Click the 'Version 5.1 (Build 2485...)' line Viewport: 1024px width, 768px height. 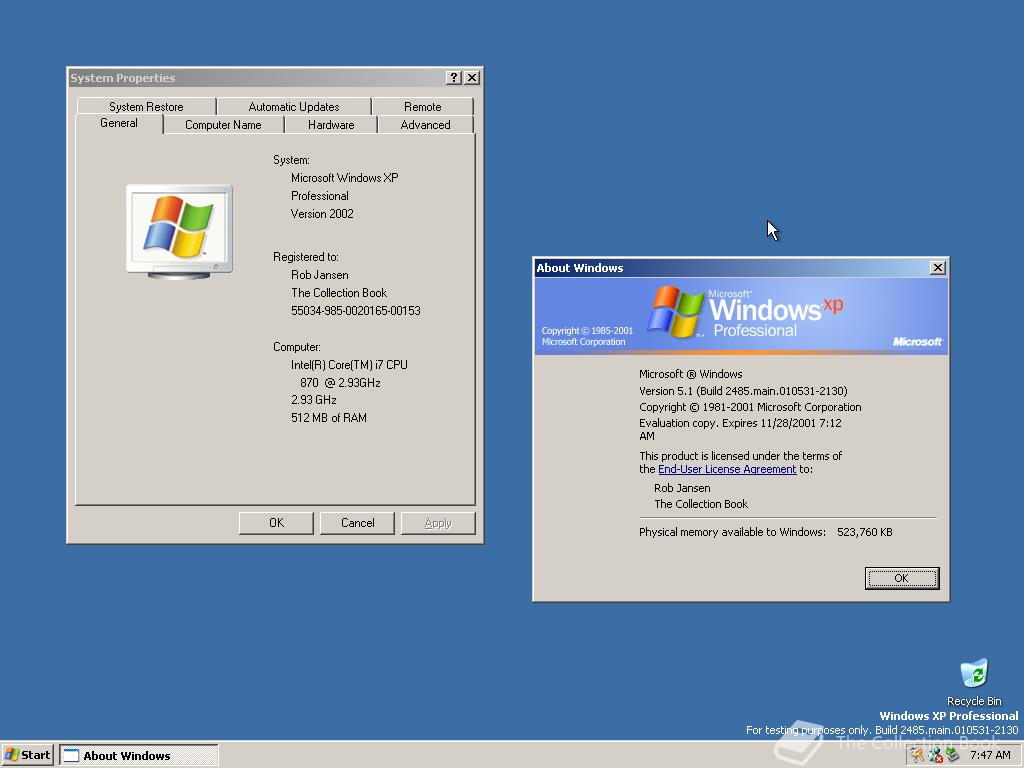pyautogui.click(x=743, y=391)
